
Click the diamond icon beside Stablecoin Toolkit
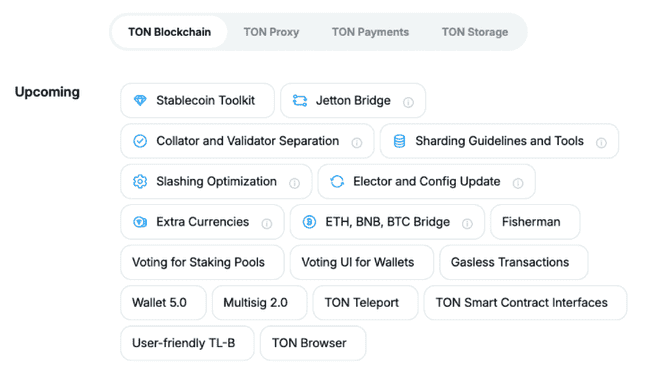[140, 100]
